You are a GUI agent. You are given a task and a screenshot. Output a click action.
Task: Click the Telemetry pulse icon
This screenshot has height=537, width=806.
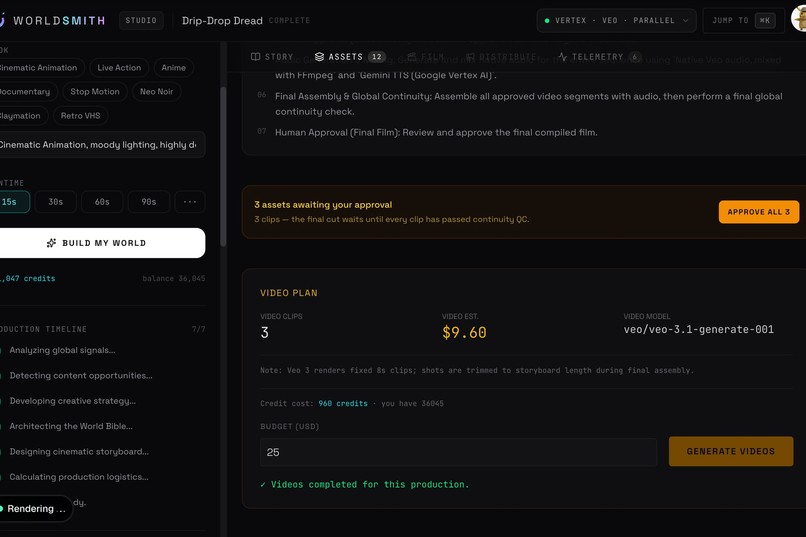(x=563, y=57)
